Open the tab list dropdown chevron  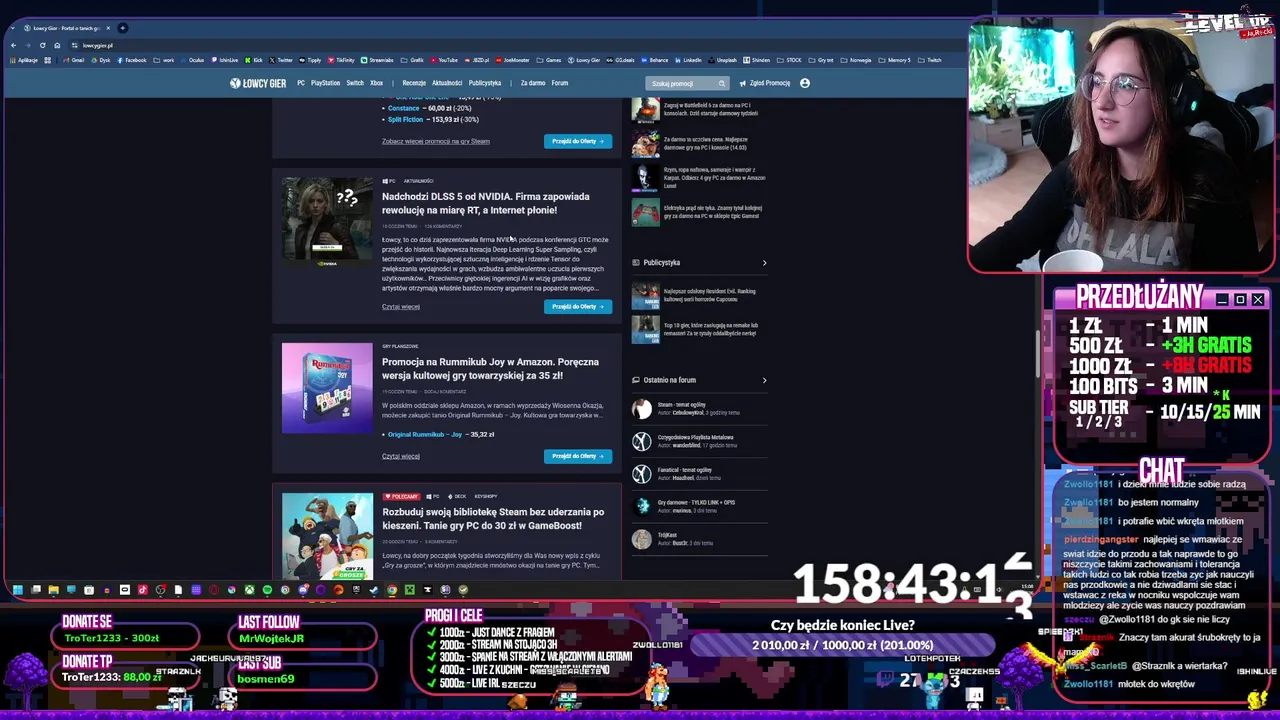click(13, 28)
